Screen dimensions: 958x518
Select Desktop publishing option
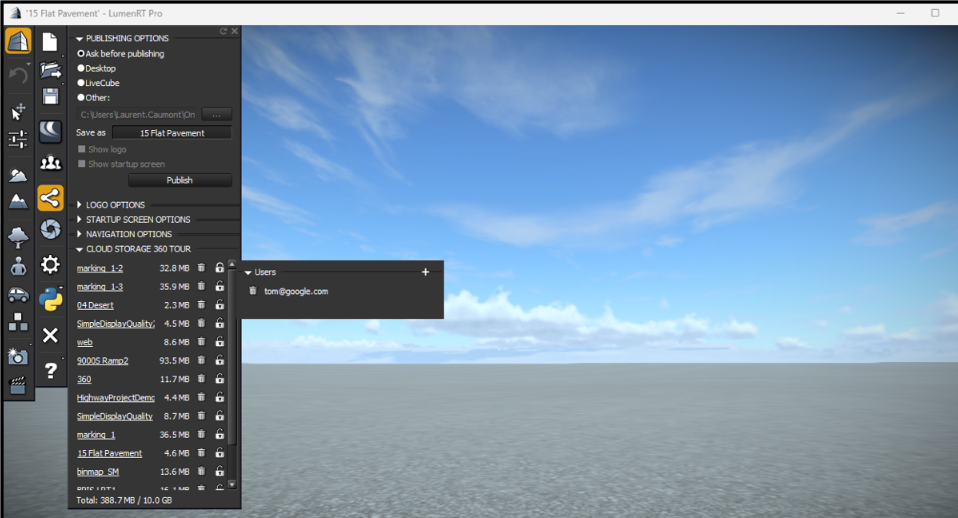point(97,68)
